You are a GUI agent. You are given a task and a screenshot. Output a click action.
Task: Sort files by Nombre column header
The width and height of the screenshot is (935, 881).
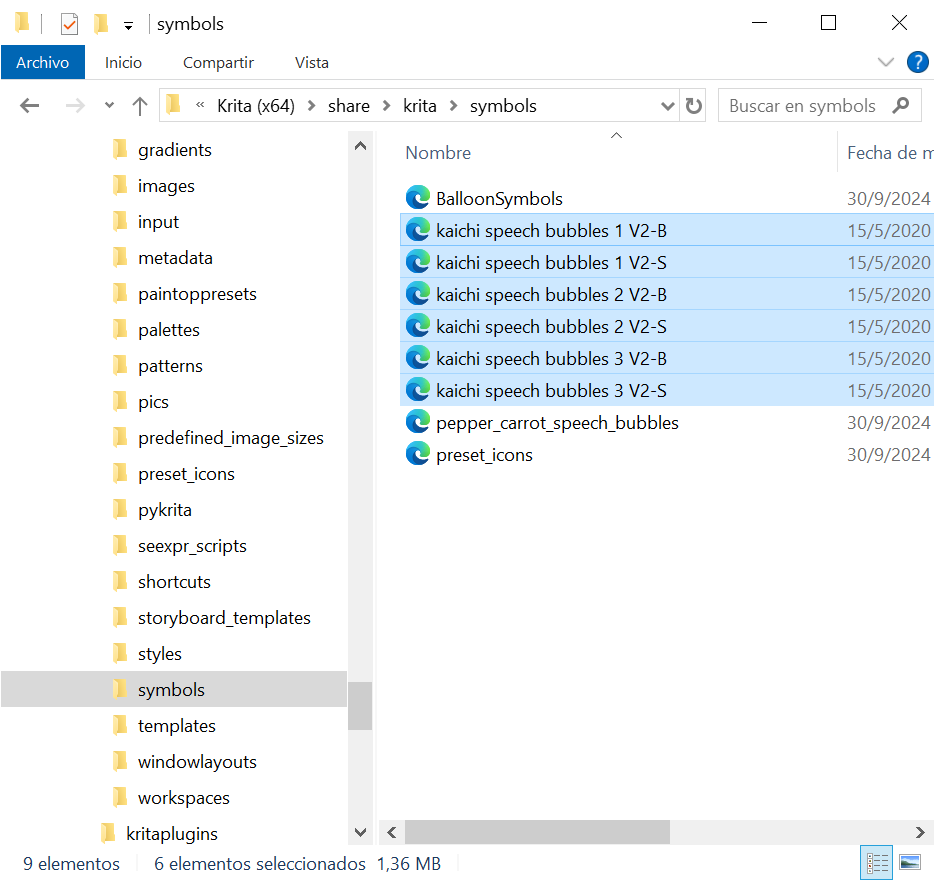[x=438, y=153]
